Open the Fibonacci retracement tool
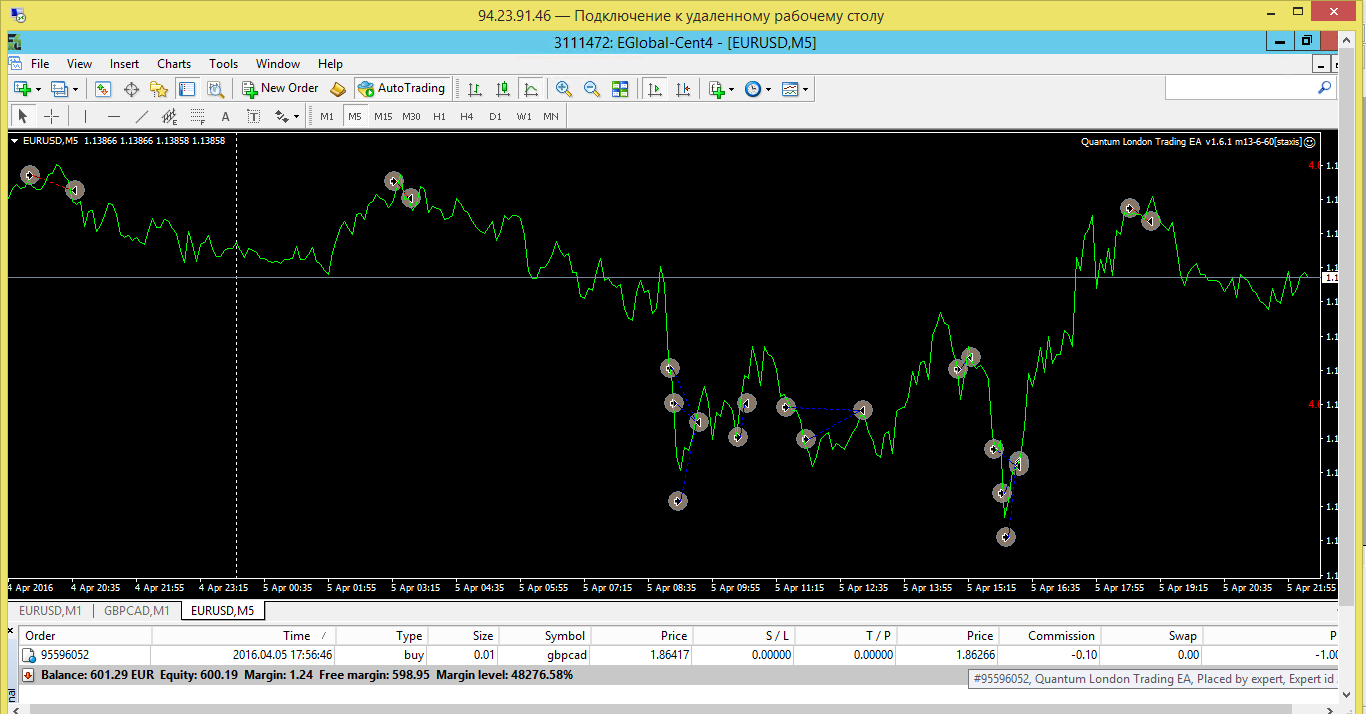 click(x=198, y=116)
